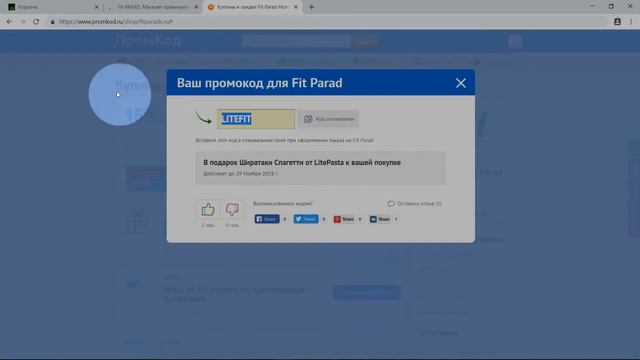Click the copy-code button beside LITEFIT
Image resolution: width=640 pixels, height=360 pixels.
[329, 119]
